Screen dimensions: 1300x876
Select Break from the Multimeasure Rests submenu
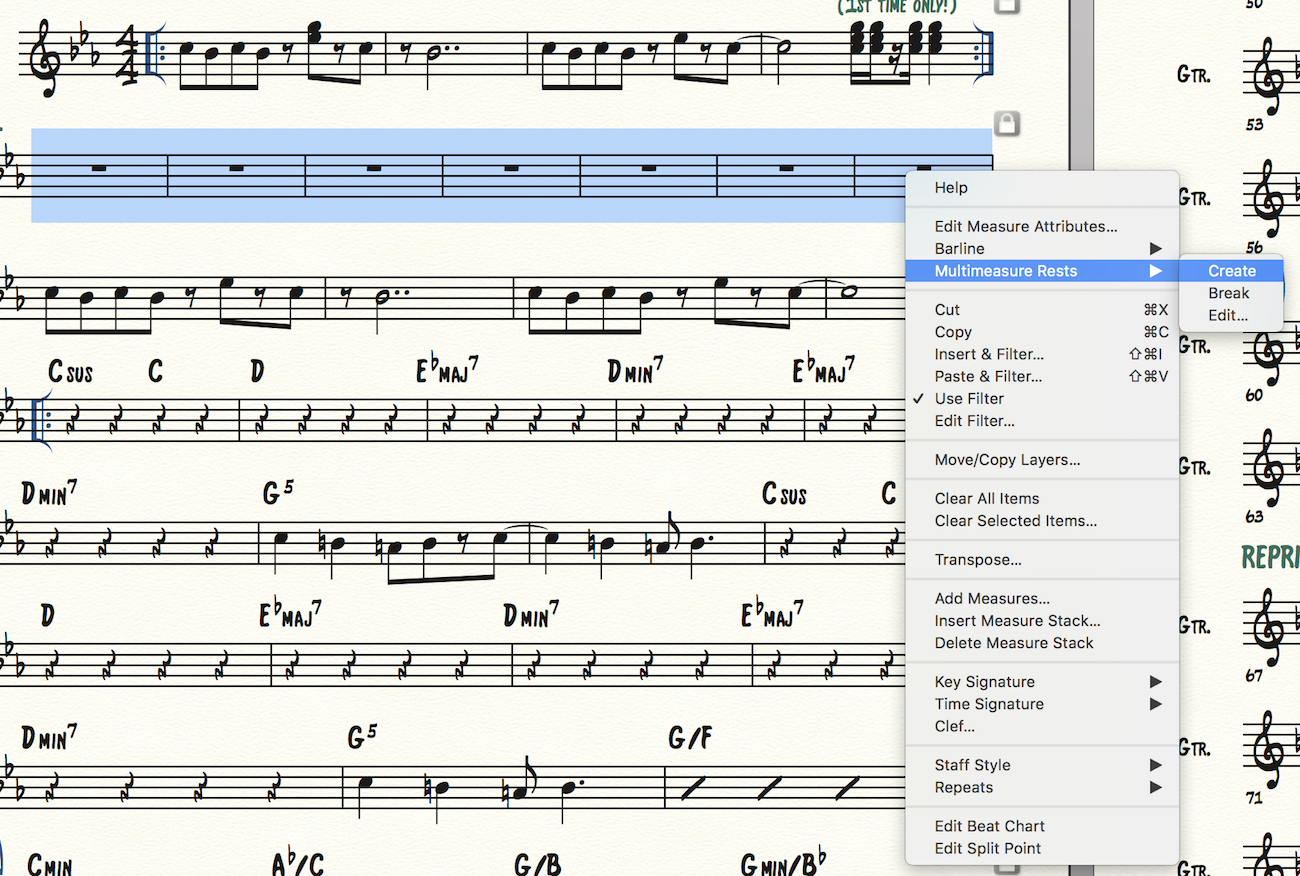coord(1228,293)
